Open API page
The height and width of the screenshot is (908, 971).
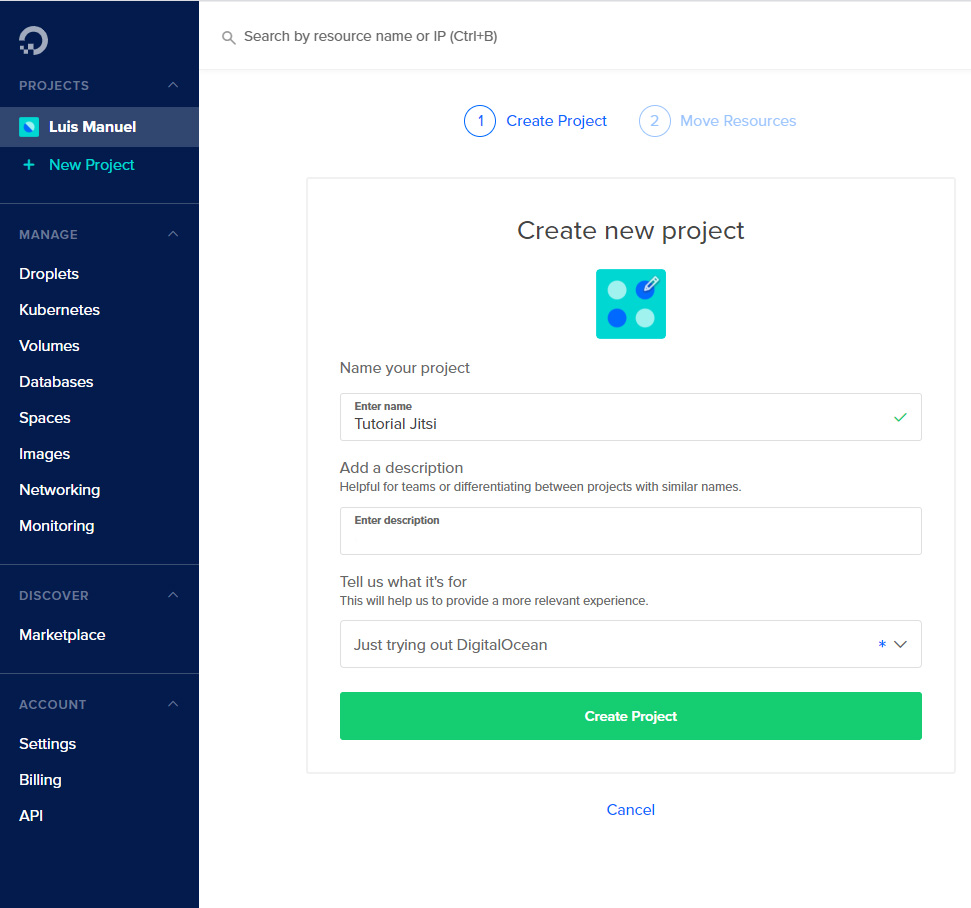[x=31, y=816]
